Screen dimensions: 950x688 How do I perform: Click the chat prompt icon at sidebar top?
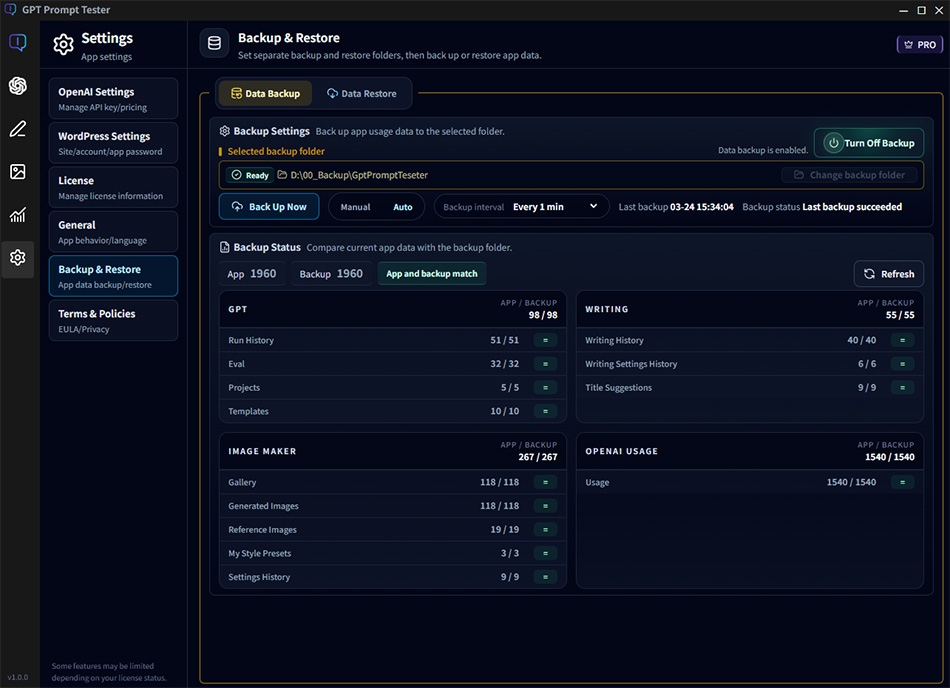(x=18, y=43)
